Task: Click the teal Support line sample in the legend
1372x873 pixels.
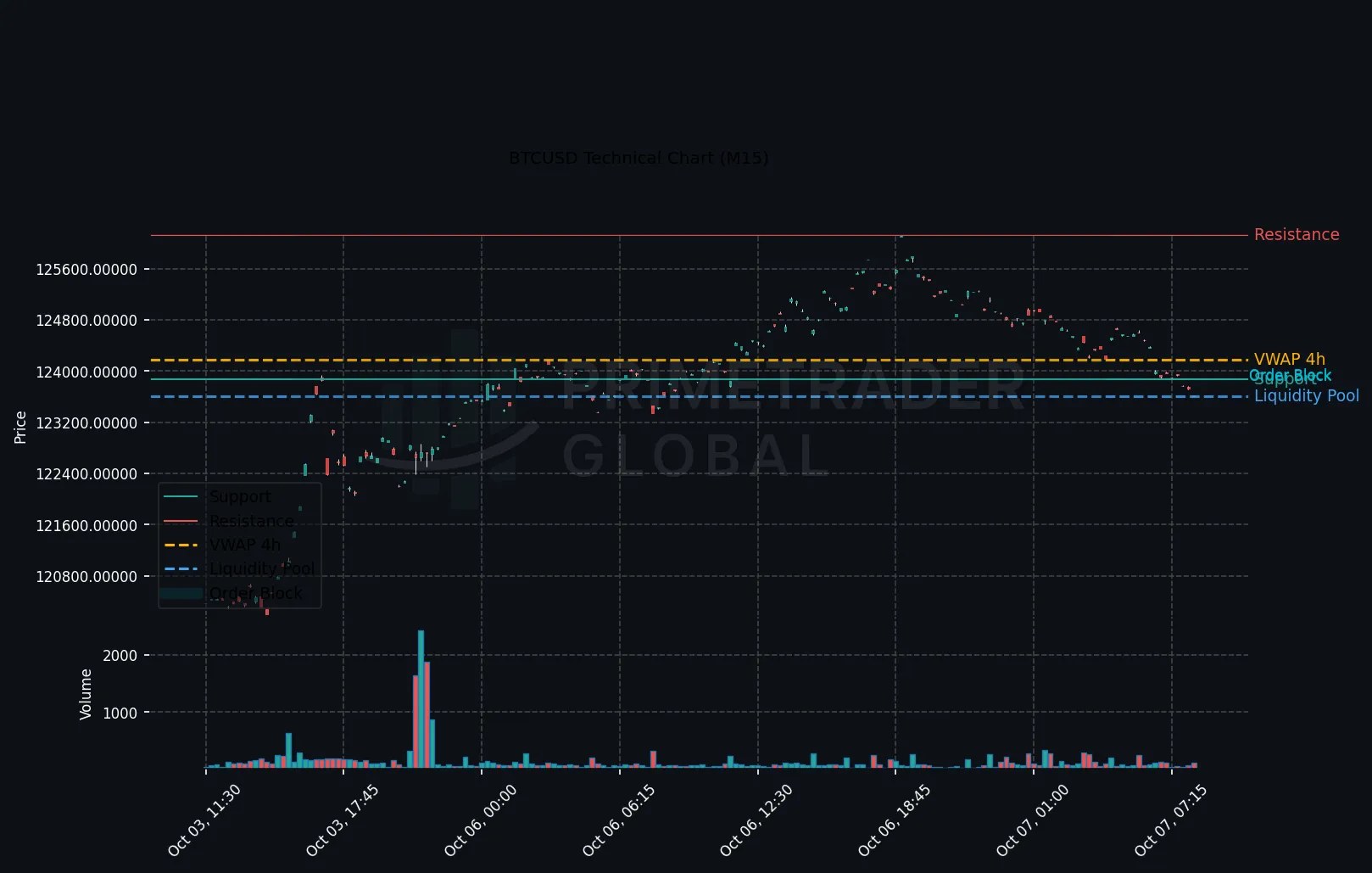Action: point(181,497)
